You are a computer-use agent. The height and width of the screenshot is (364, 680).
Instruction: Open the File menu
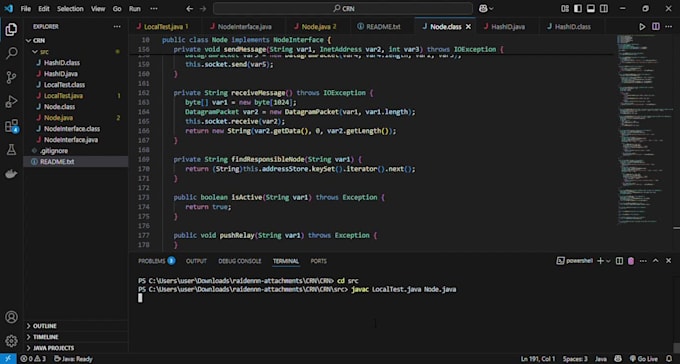click(x=26, y=8)
